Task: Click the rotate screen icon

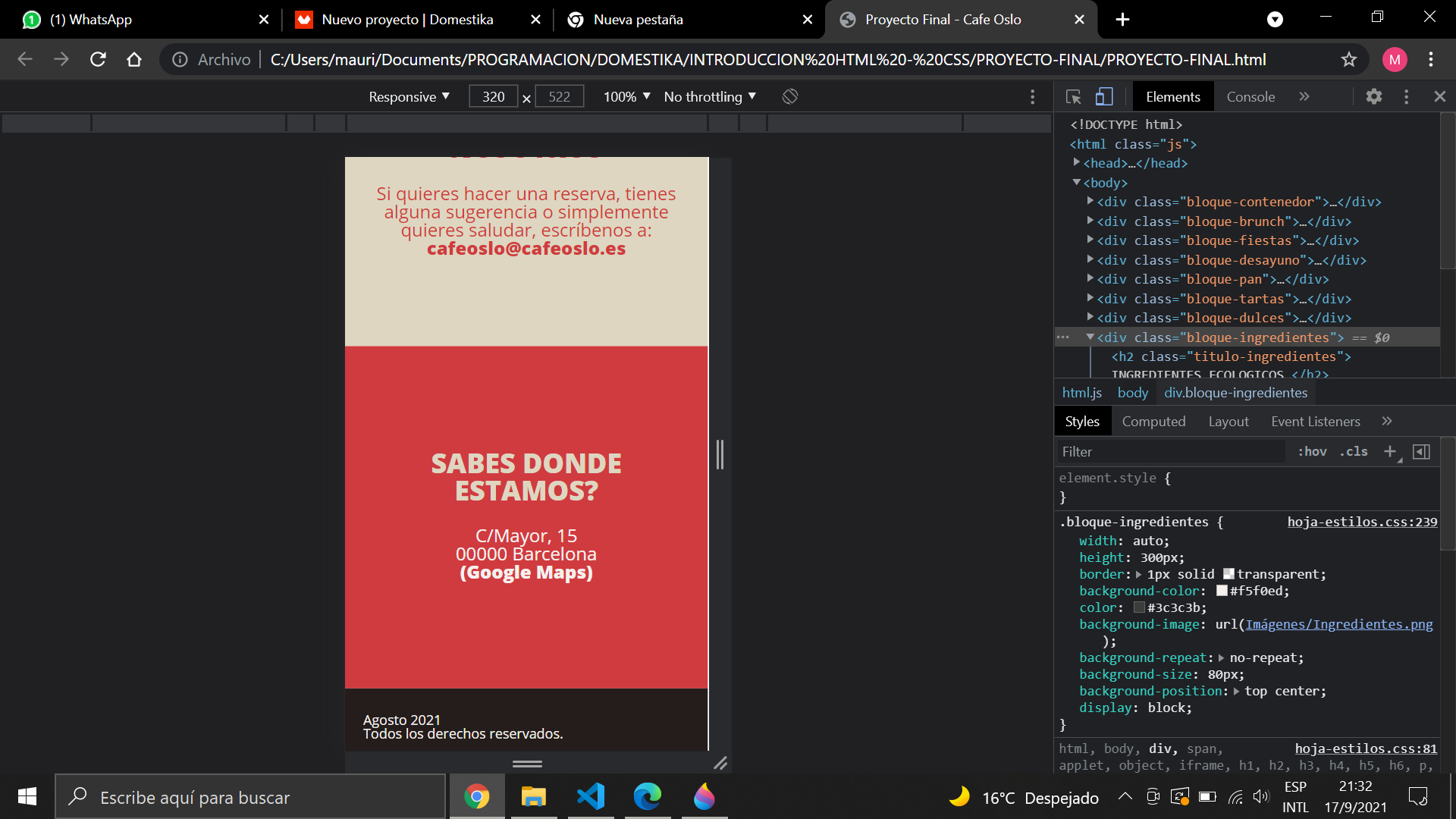Action: point(789,96)
